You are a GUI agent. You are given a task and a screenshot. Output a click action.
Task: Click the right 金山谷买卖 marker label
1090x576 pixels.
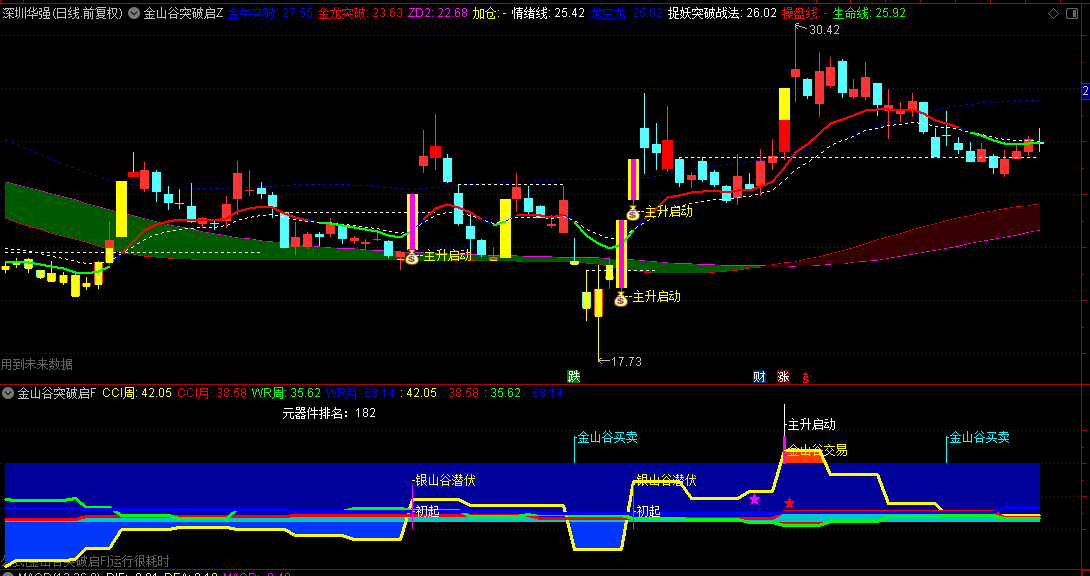click(979, 438)
